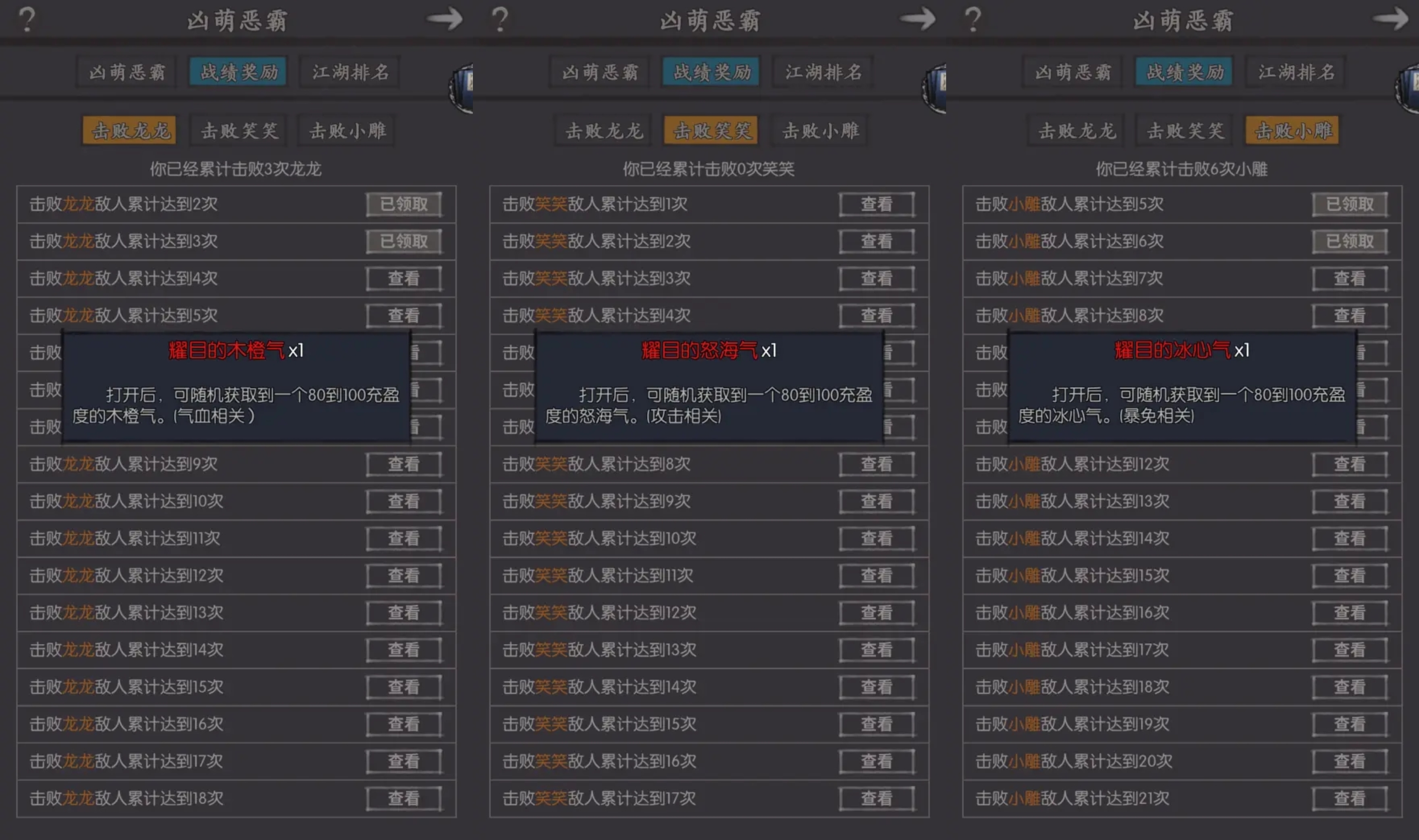1419x840 pixels.
Task: Select the 击败笑笑 sub-tab in the left panel
Action: [239, 131]
